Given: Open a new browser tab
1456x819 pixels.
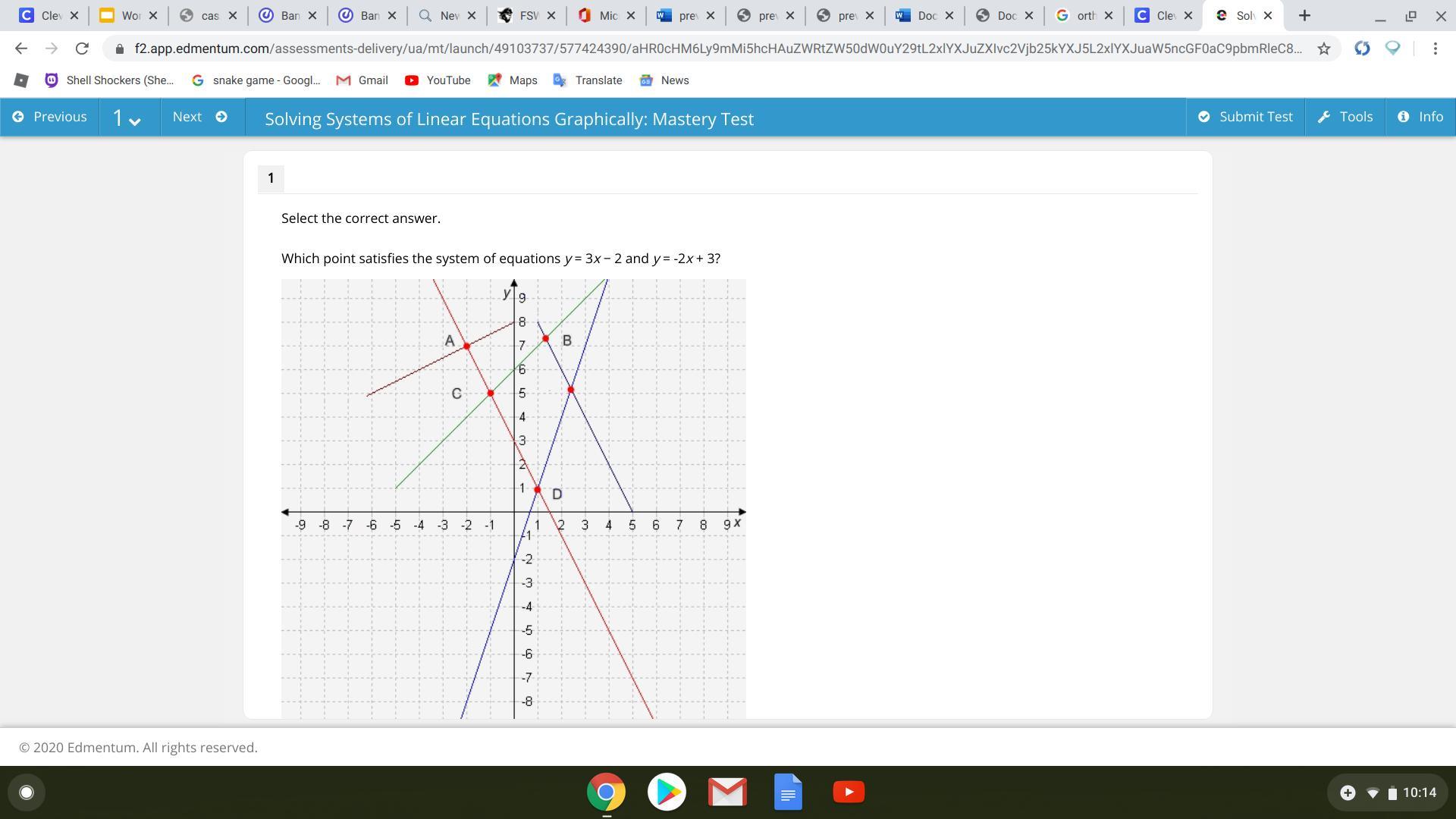Looking at the screenshot, I should point(1304,15).
